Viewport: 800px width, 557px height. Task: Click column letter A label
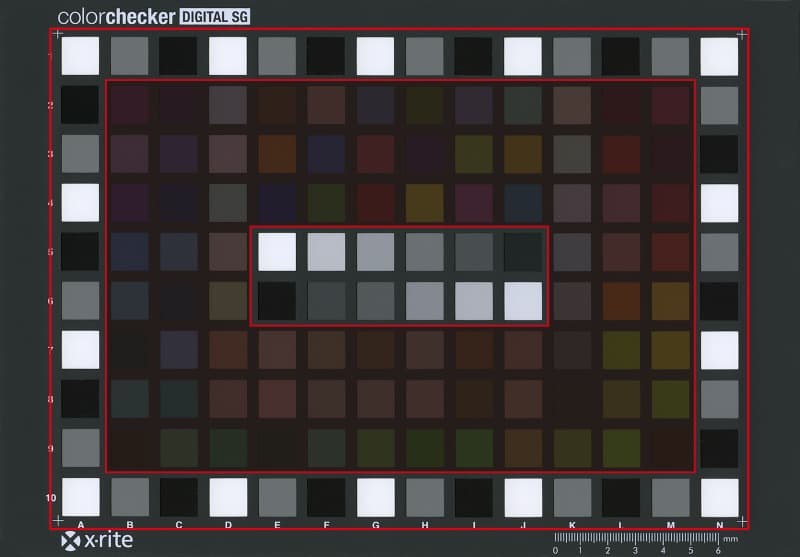(81, 525)
